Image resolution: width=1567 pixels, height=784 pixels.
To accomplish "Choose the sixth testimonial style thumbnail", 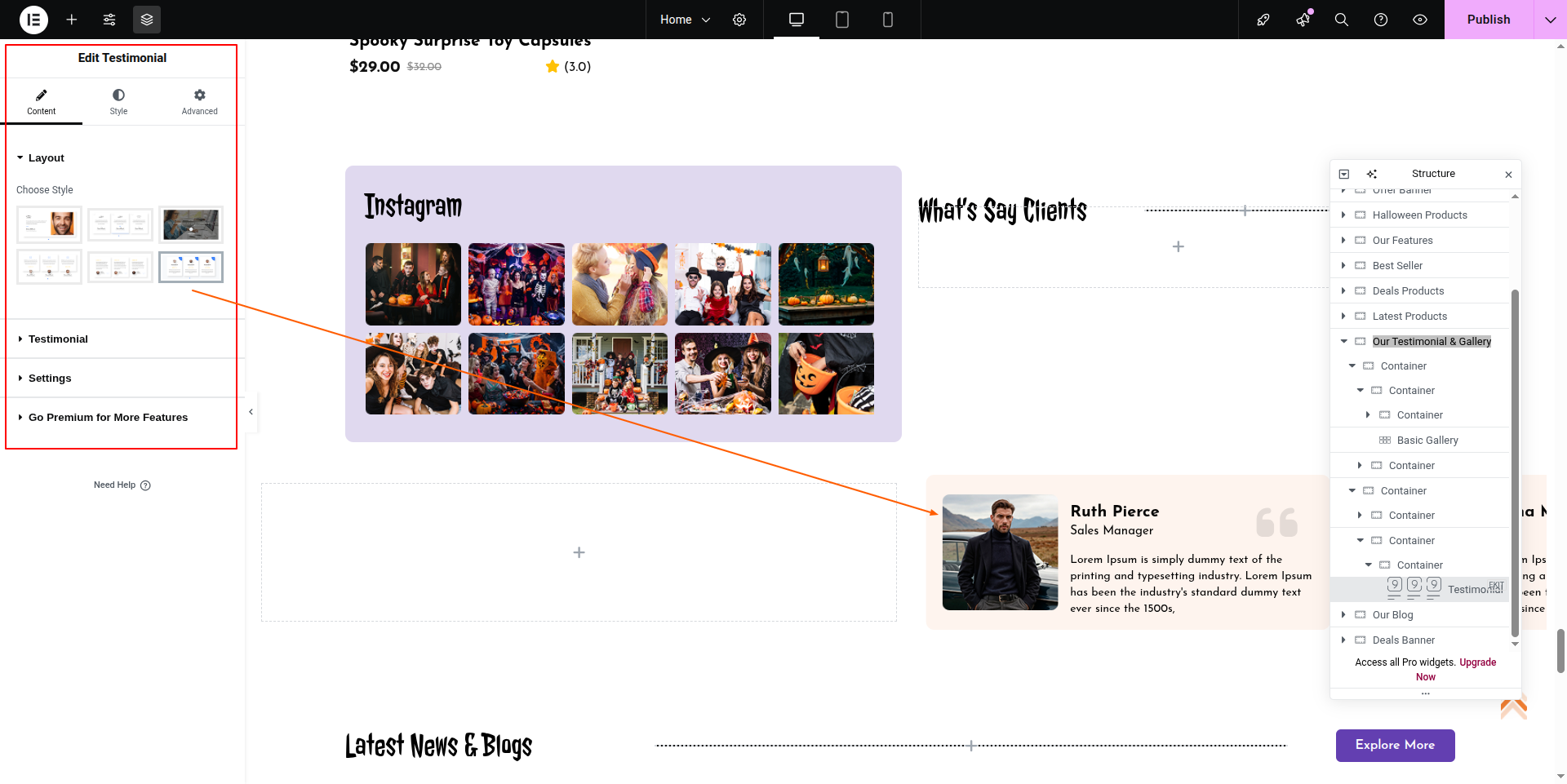I will click(191, 267).
